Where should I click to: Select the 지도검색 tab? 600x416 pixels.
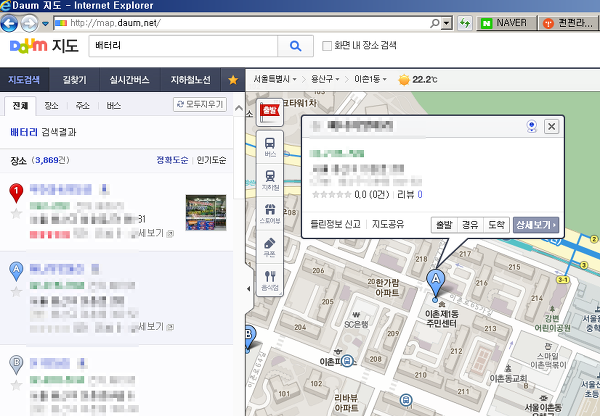click(24, 80)
